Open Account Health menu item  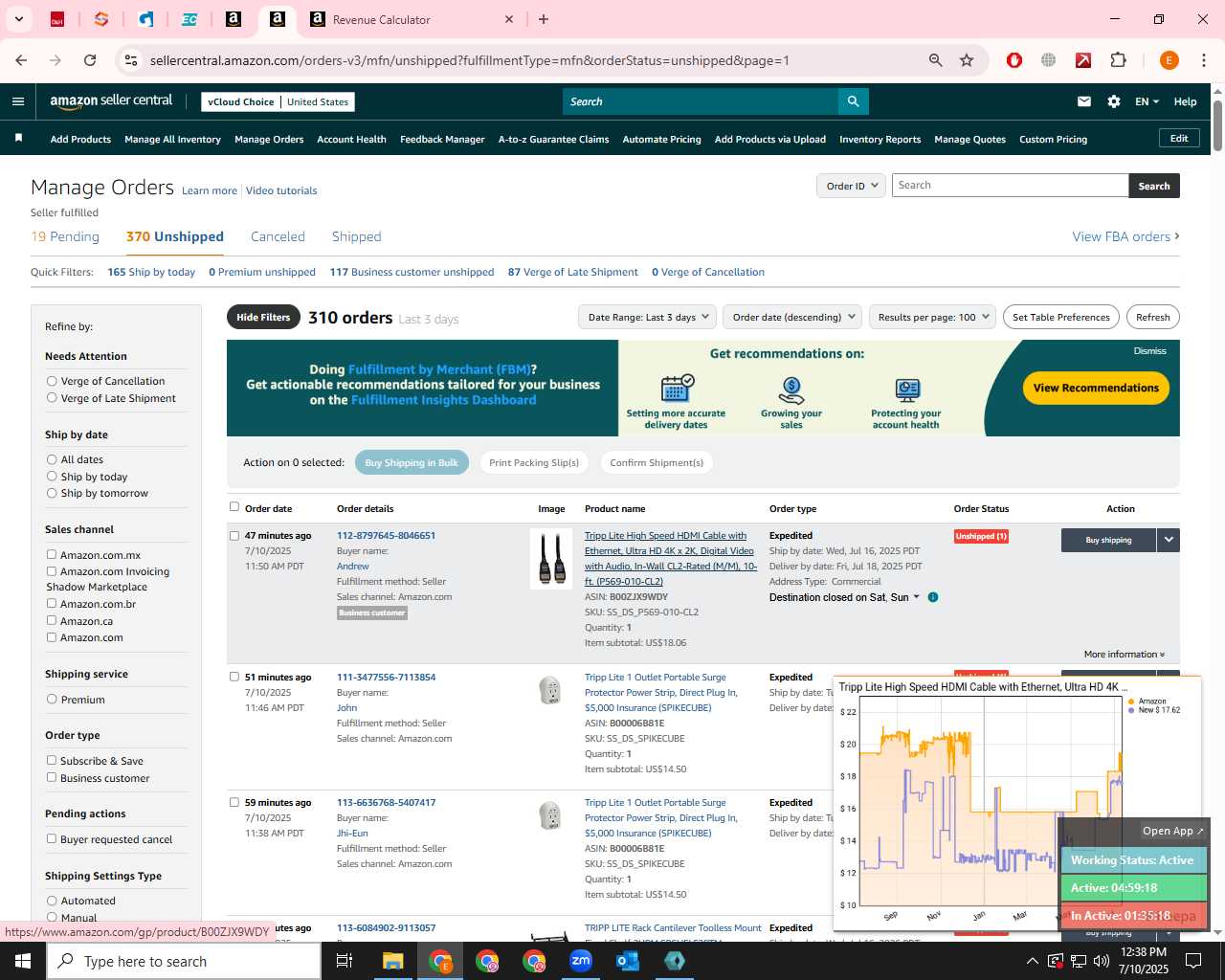pos(351,140)
